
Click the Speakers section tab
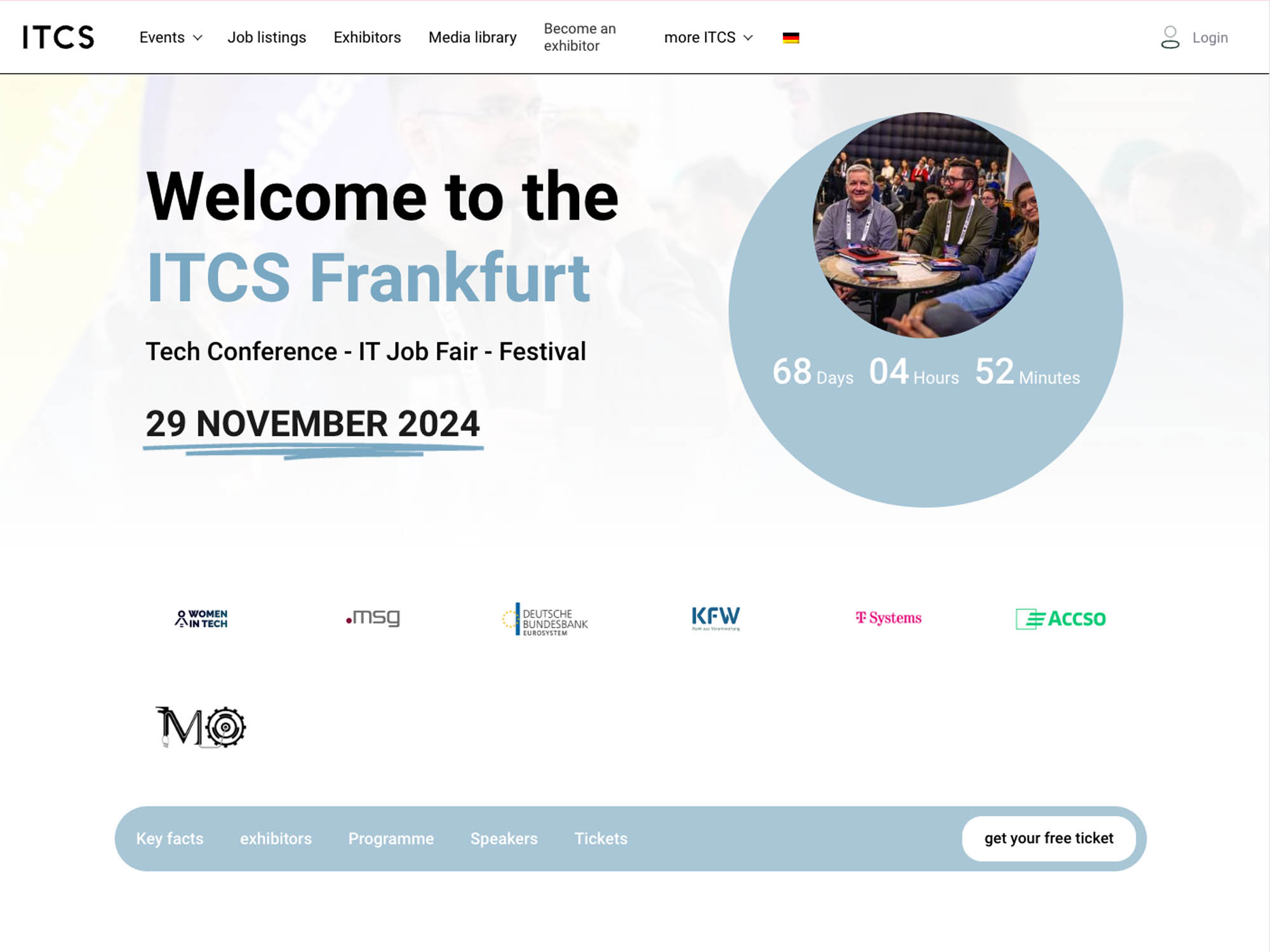click(x=504, y=838)
